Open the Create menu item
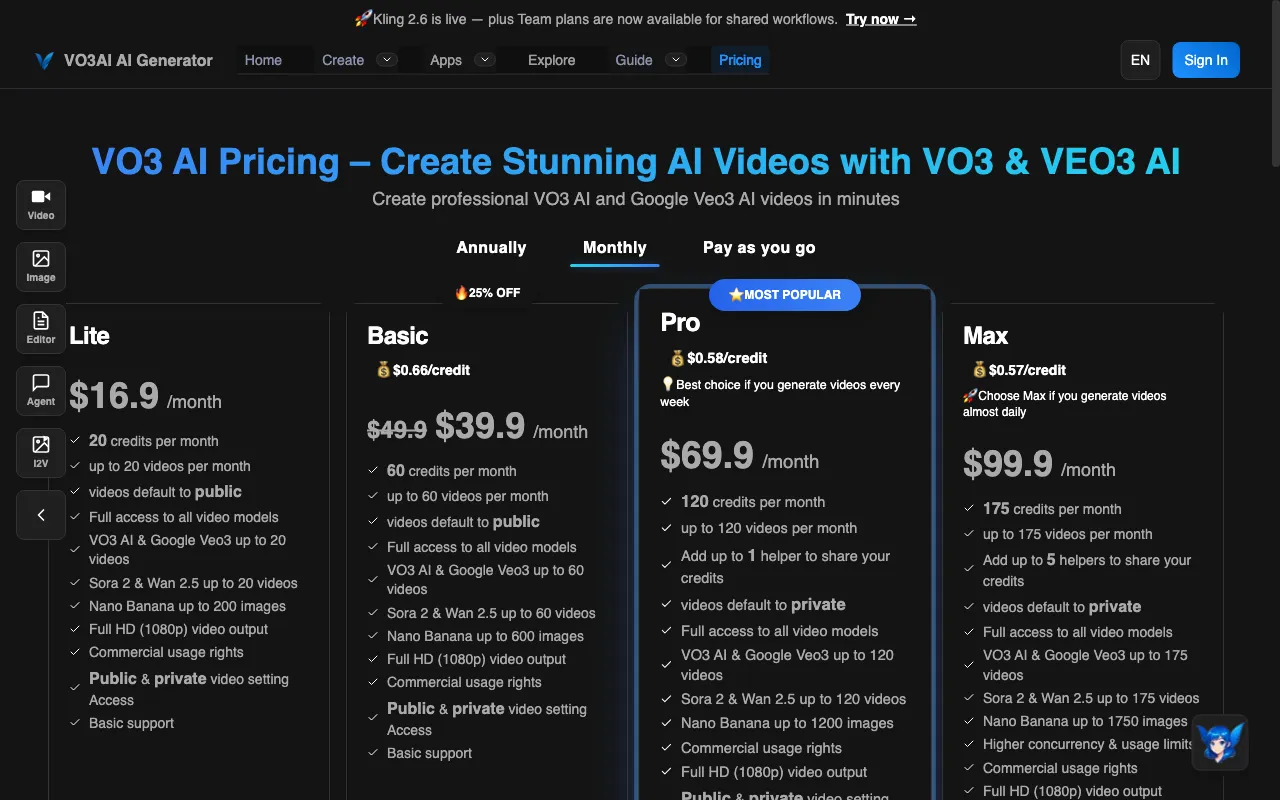 tap(343, 60)
